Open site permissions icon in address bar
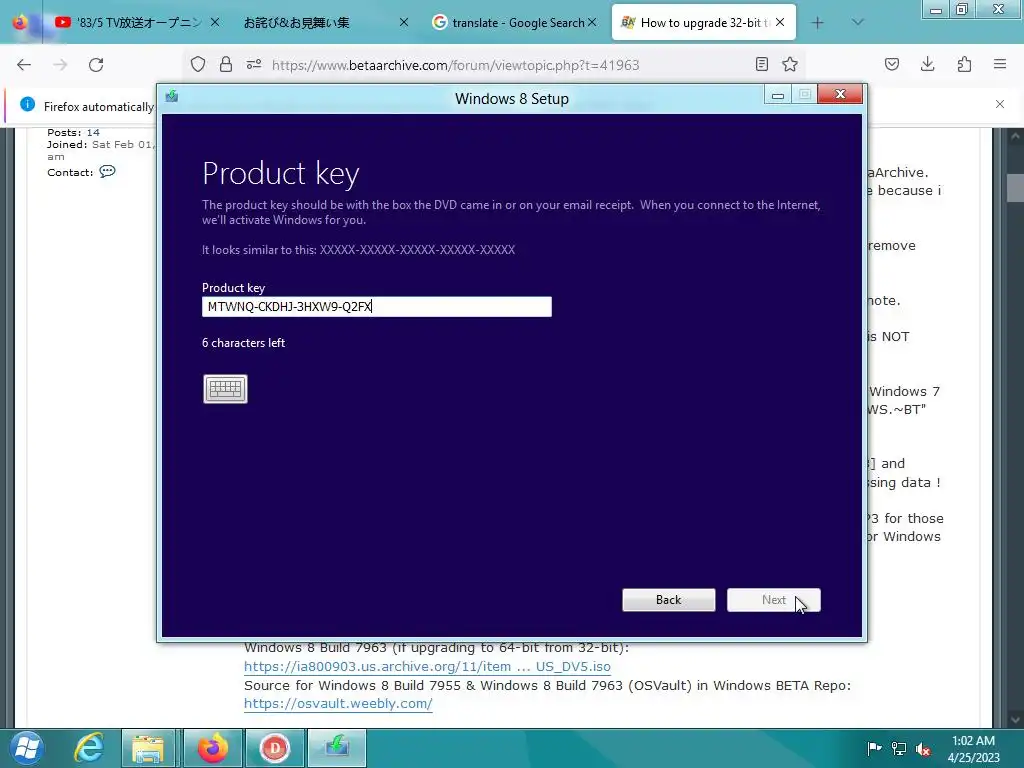This screenshot has width=1024, height=768. point(254,64)
